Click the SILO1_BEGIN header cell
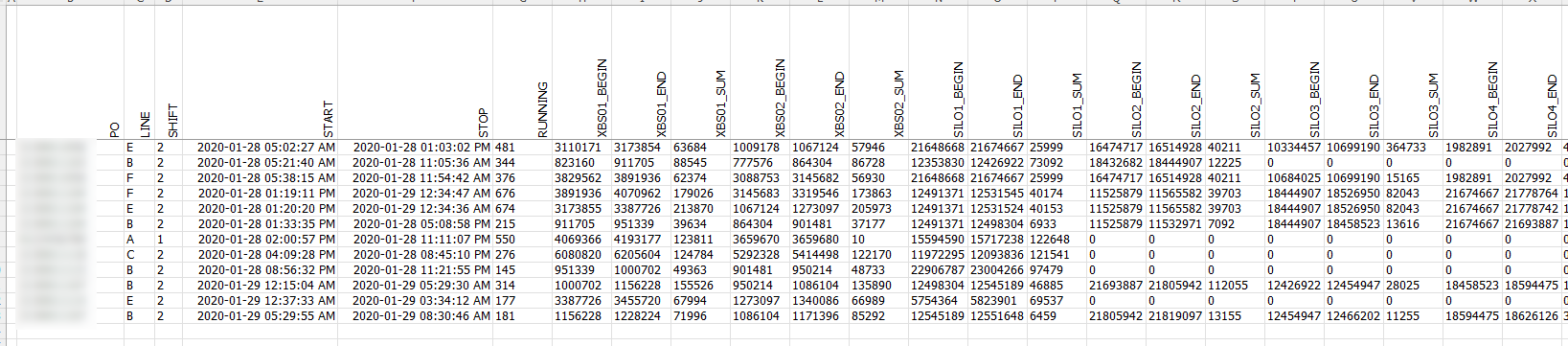 939,73
